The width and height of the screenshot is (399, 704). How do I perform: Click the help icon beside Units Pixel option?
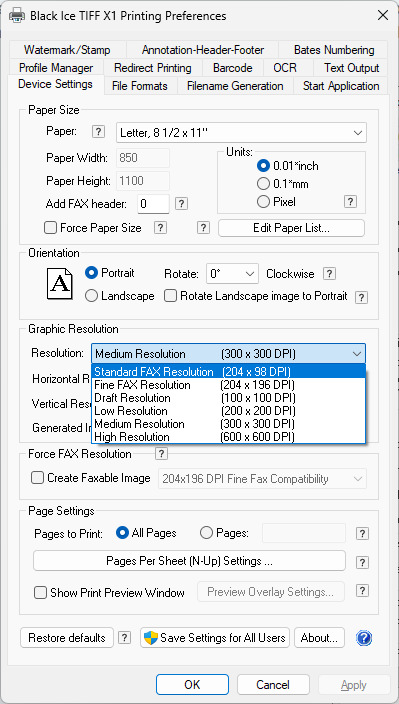[x=351, y=202]
